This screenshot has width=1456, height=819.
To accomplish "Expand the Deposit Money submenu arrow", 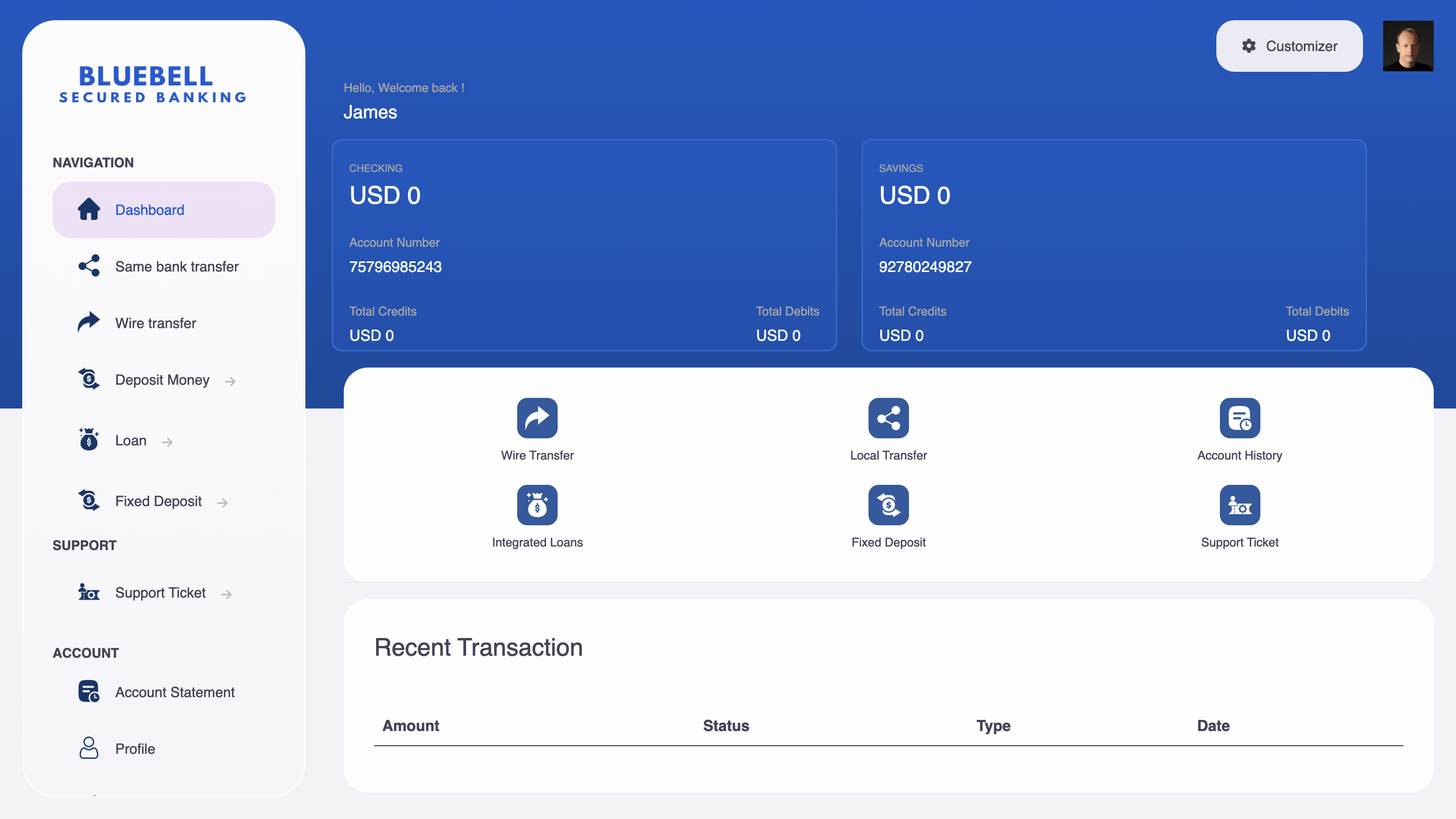I will [x=230, y=382].
